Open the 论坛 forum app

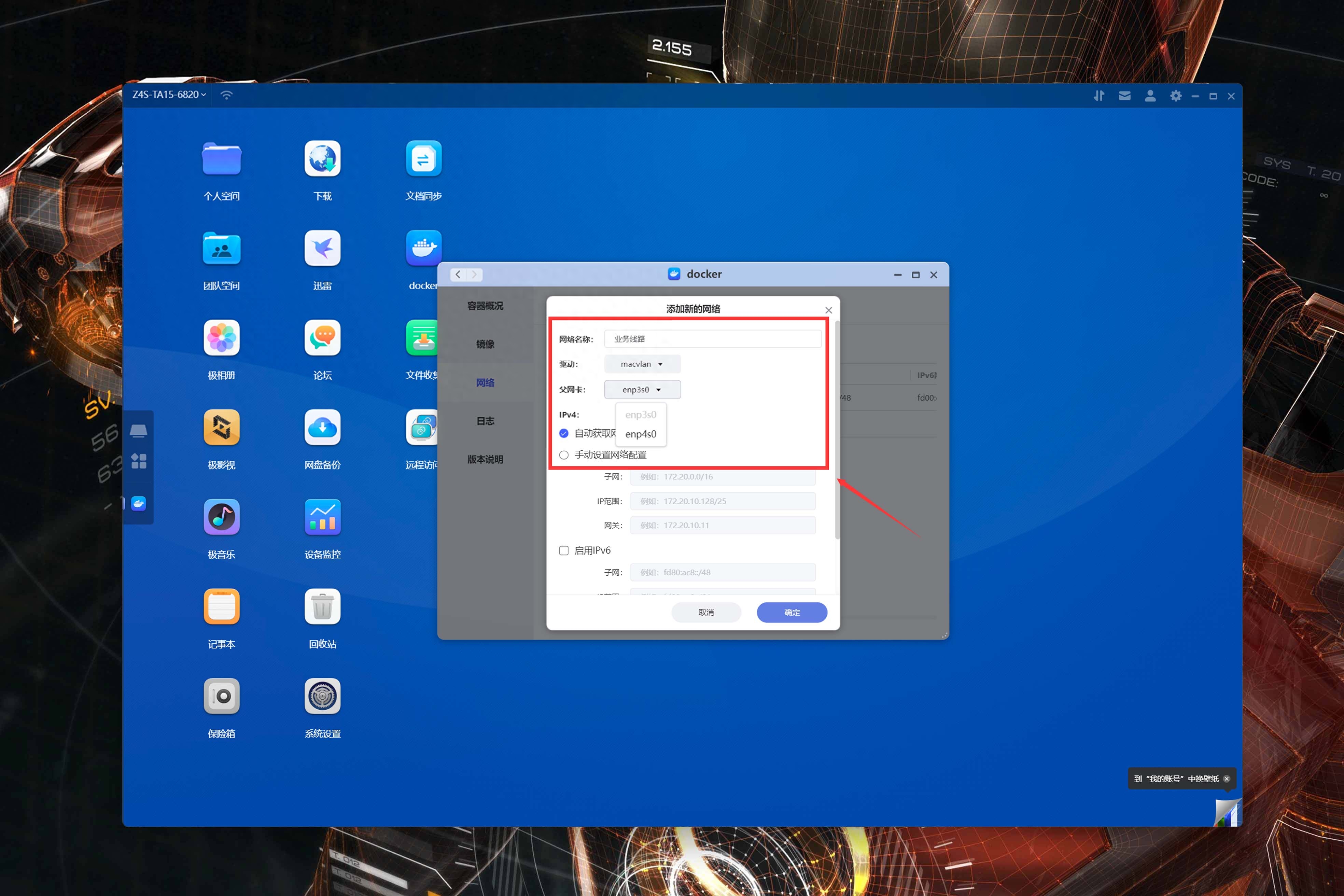point(322,338)
